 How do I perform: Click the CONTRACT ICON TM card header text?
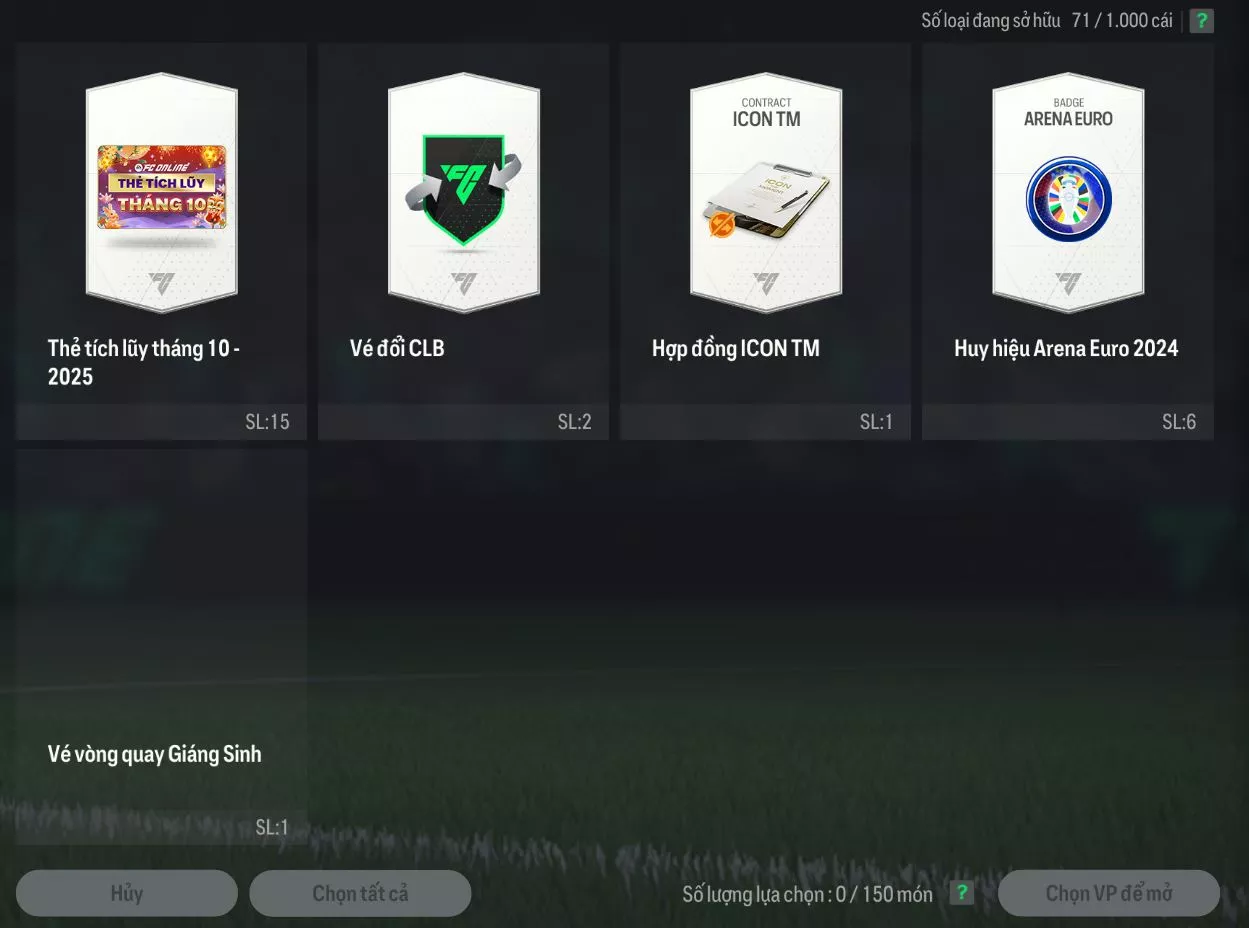coord(766,113)
